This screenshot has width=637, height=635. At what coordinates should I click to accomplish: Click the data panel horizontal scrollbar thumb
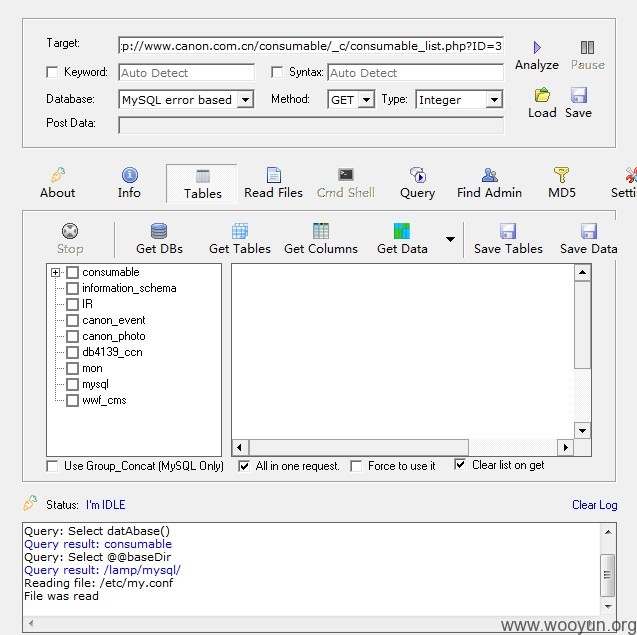pyautogui.click(x=358, y=448)
